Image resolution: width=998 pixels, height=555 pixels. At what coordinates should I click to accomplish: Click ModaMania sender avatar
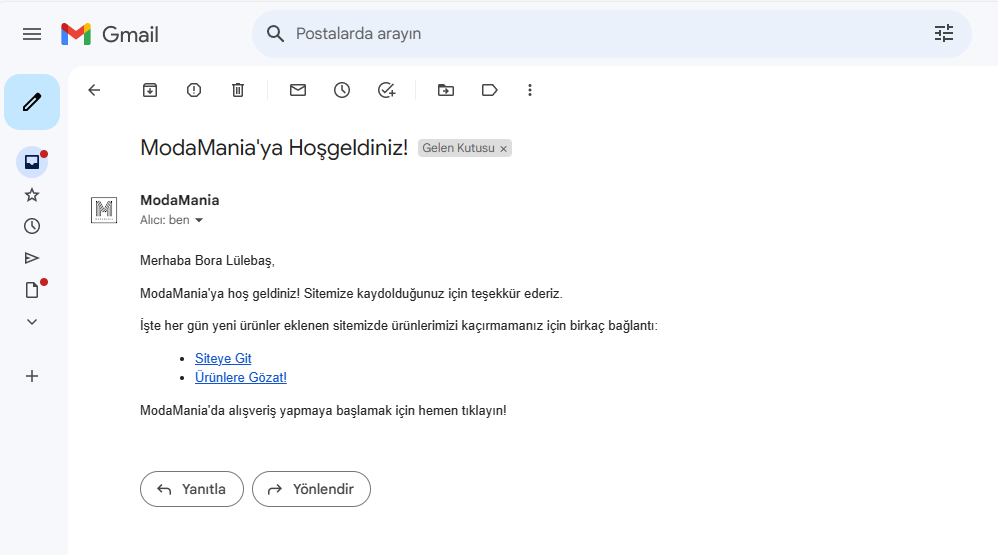point(104,210)
